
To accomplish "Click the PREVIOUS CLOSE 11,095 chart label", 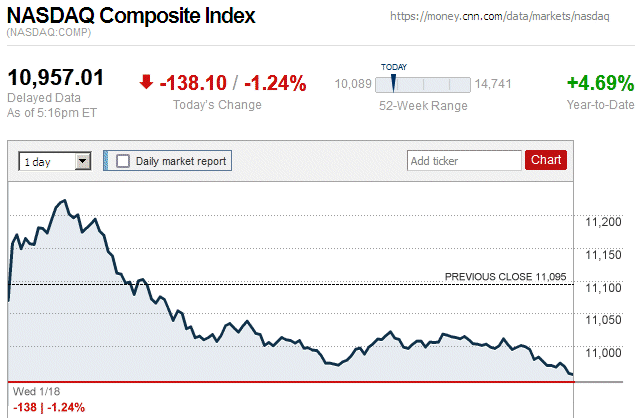I will [505, 276].
